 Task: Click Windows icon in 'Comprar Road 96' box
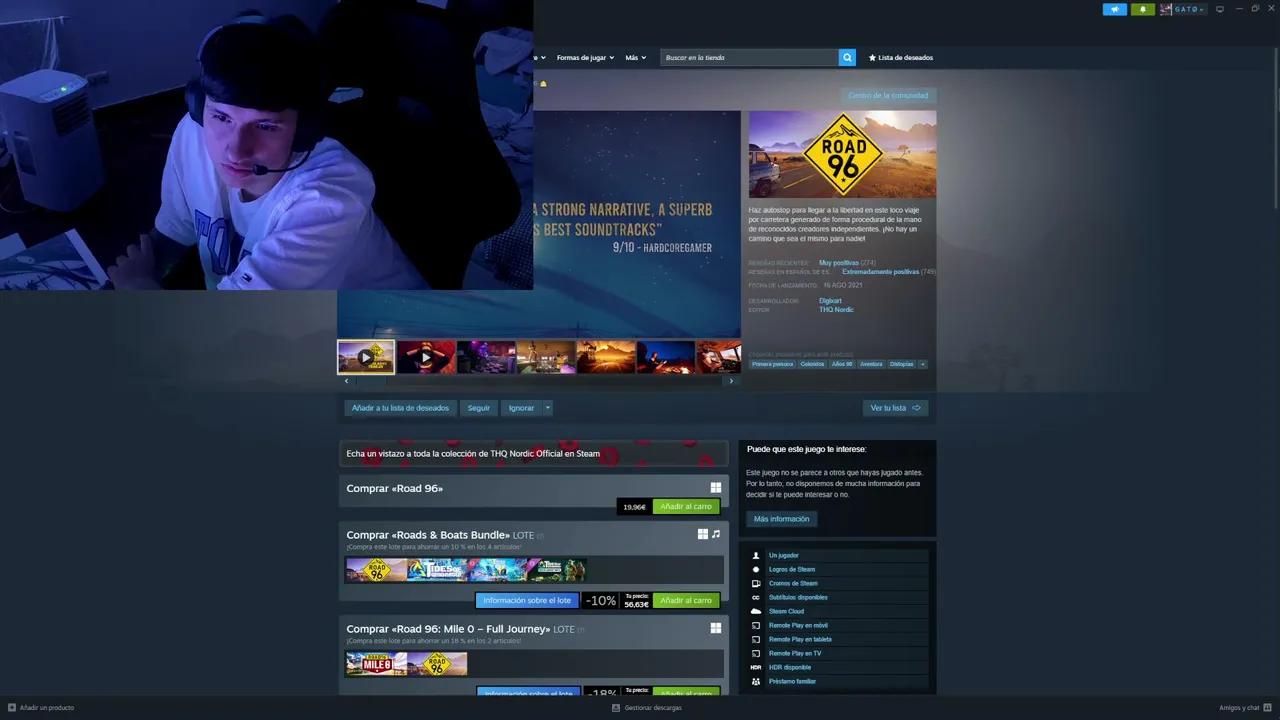point(716,488)
